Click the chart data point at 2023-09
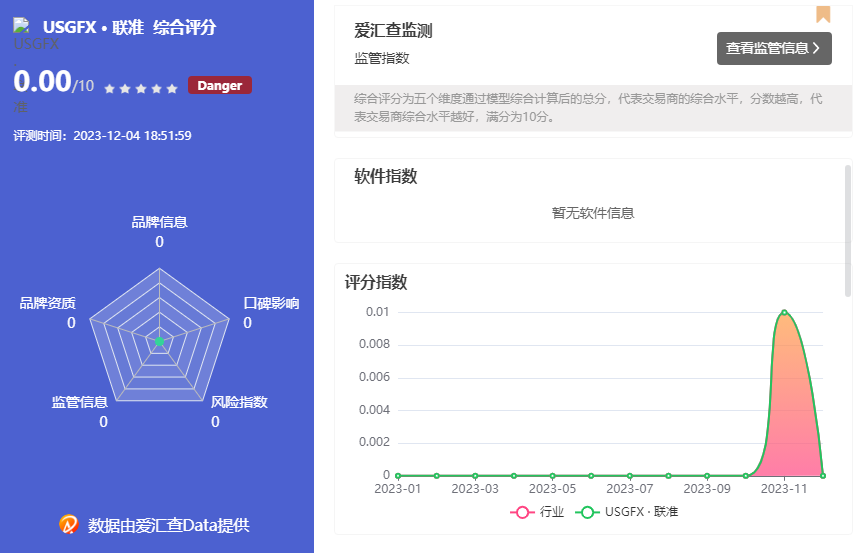This screenshot has width=856, height=553. [x=707, y=475]
